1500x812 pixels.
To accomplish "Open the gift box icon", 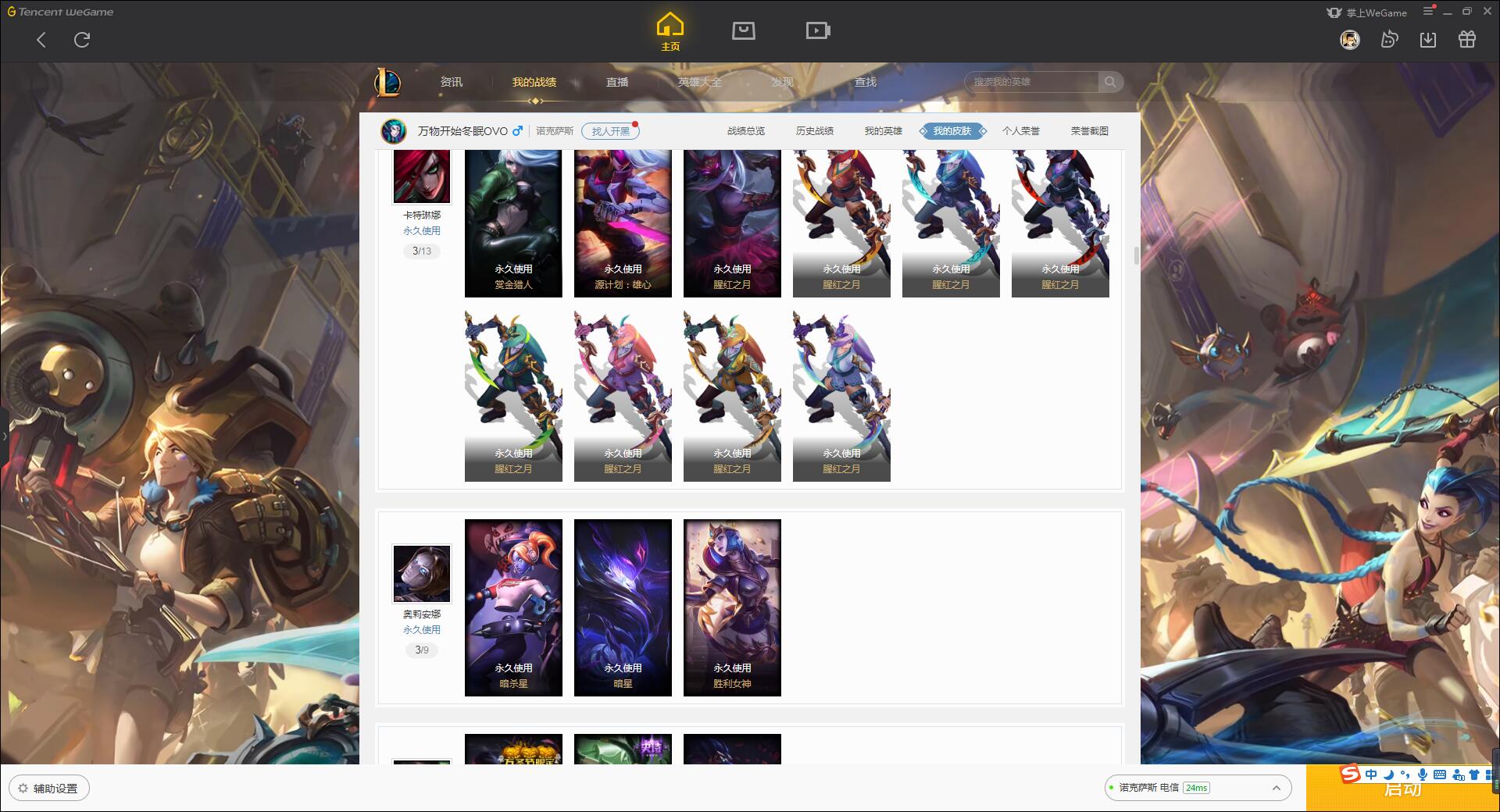I will 1467,40.
